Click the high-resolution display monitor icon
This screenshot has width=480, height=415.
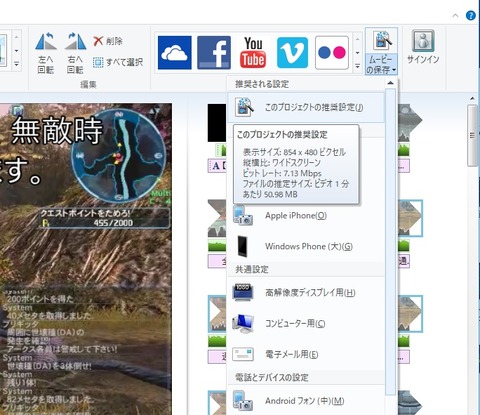(243, 293)
